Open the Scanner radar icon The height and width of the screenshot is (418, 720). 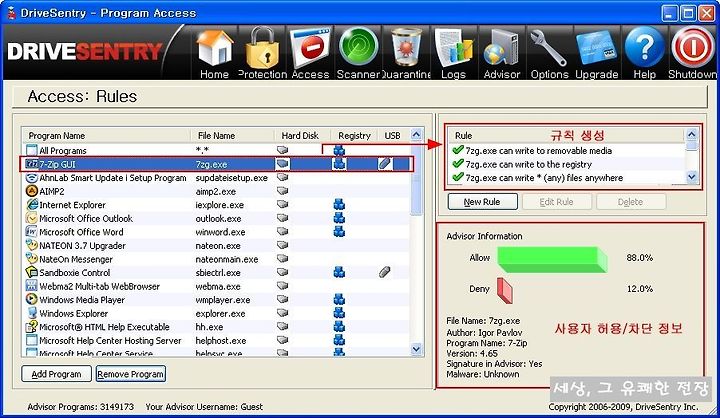point(358,53)
